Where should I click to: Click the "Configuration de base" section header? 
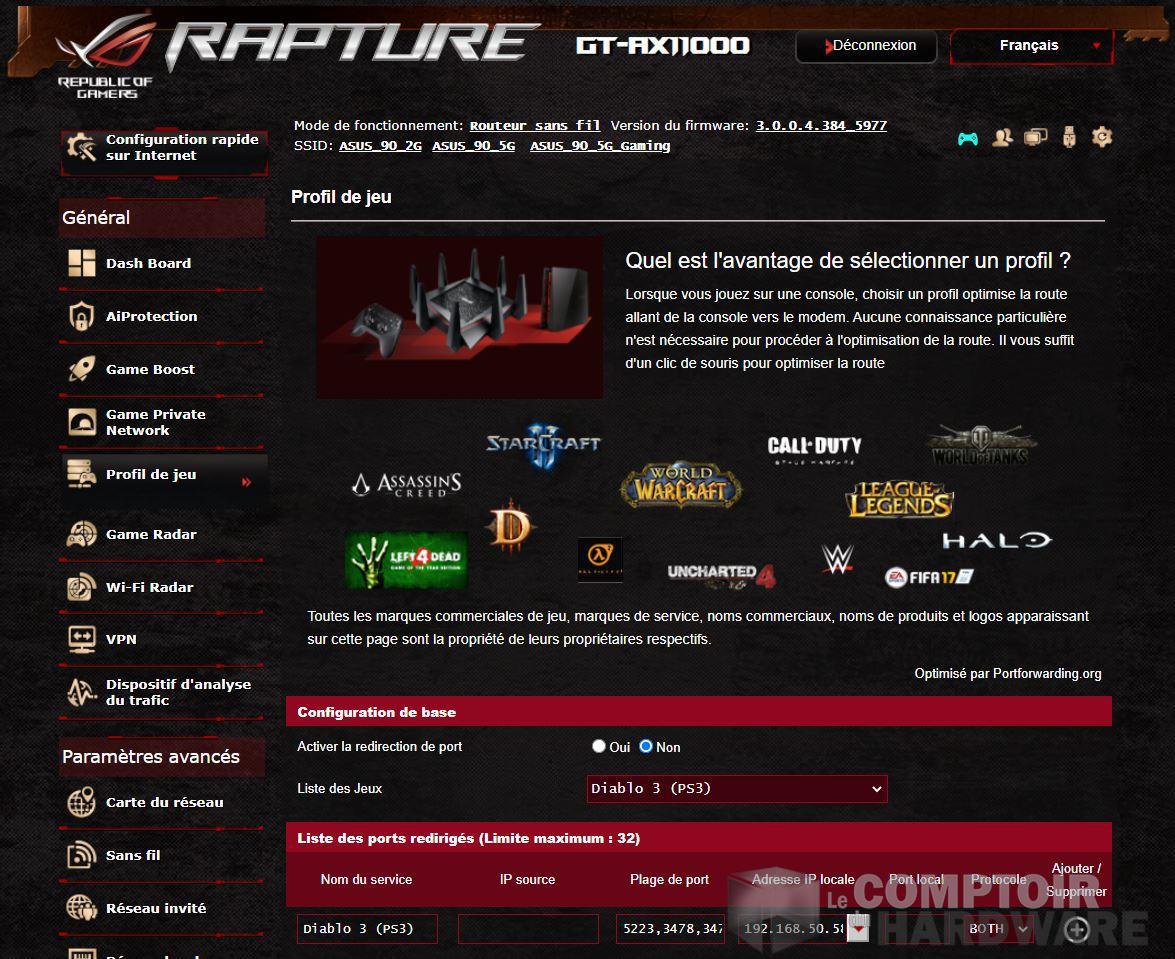click(699, 712)
